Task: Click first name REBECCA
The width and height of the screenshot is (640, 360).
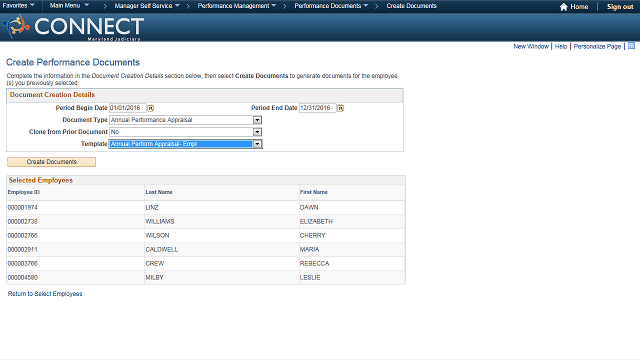Action: pyautogui.click(x=314, y=264)
